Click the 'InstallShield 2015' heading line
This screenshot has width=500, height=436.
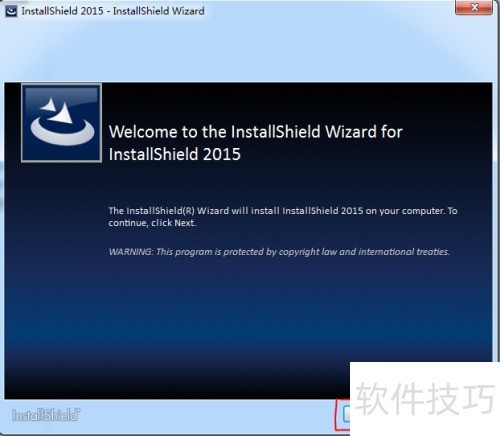pos(175,154)
